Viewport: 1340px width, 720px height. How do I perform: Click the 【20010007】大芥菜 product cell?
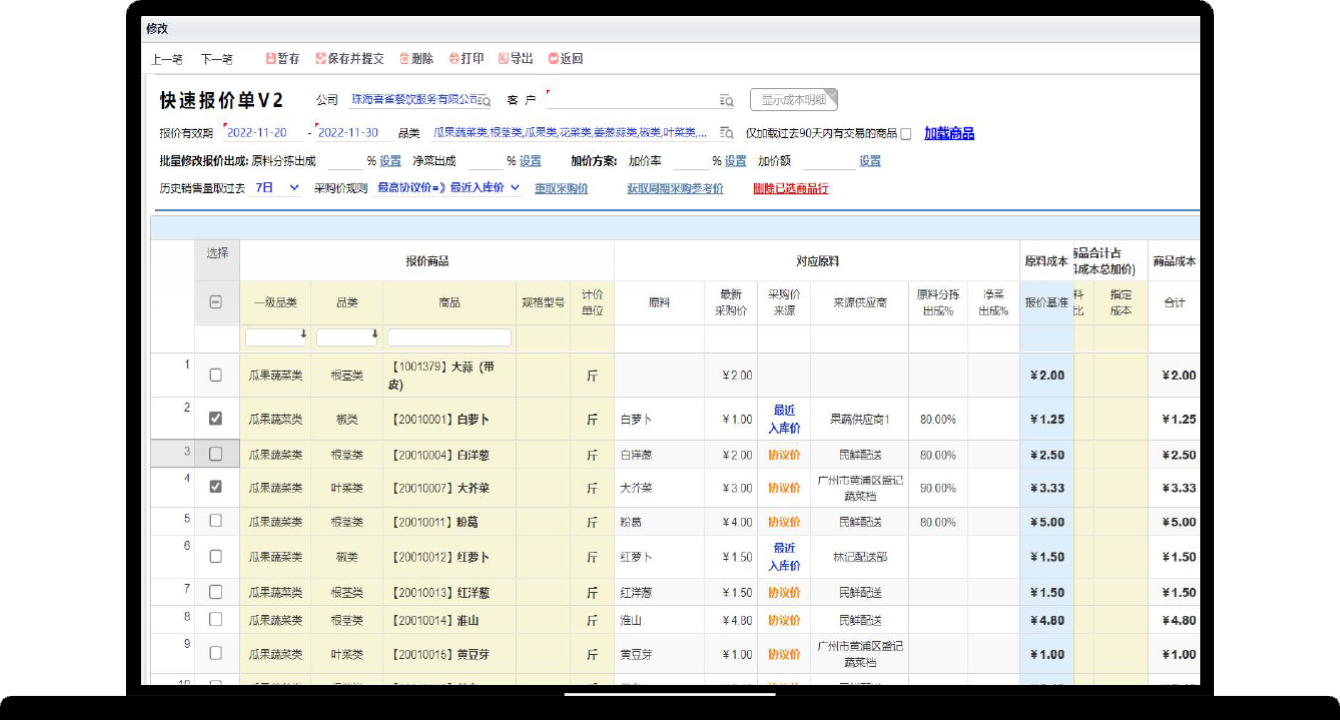tap(449, 487)
